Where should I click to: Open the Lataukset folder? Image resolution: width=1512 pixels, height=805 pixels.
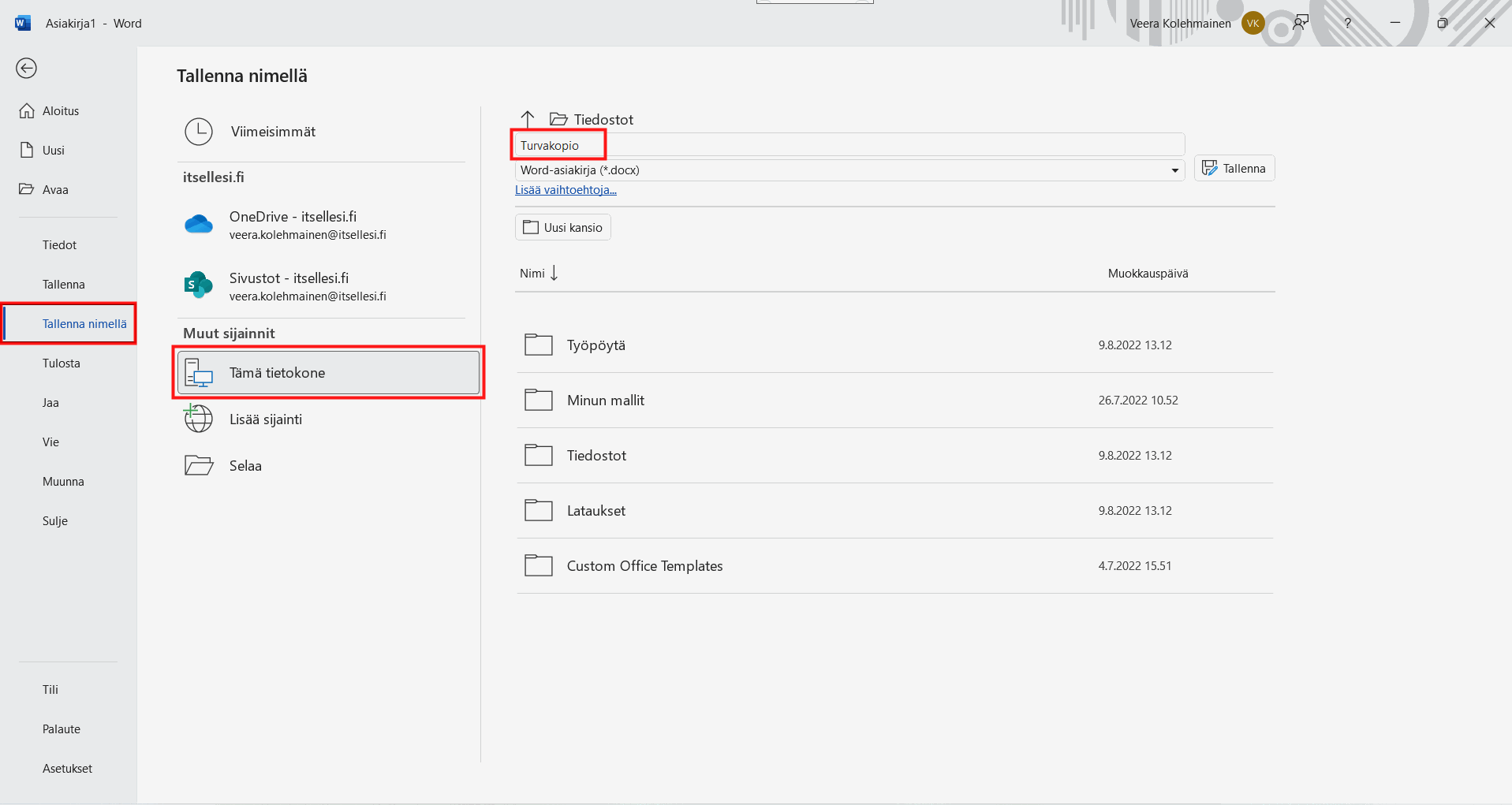pyautogui.click(x=895, y=511)
